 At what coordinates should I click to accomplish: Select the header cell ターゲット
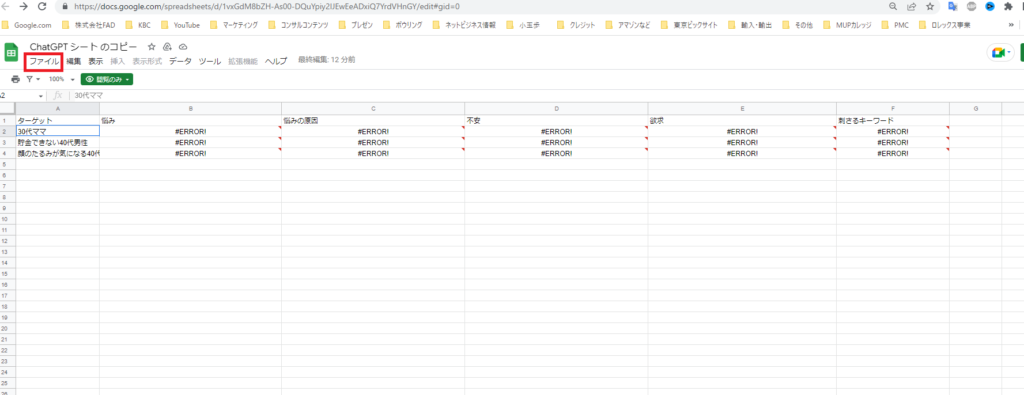pos(57,121)
